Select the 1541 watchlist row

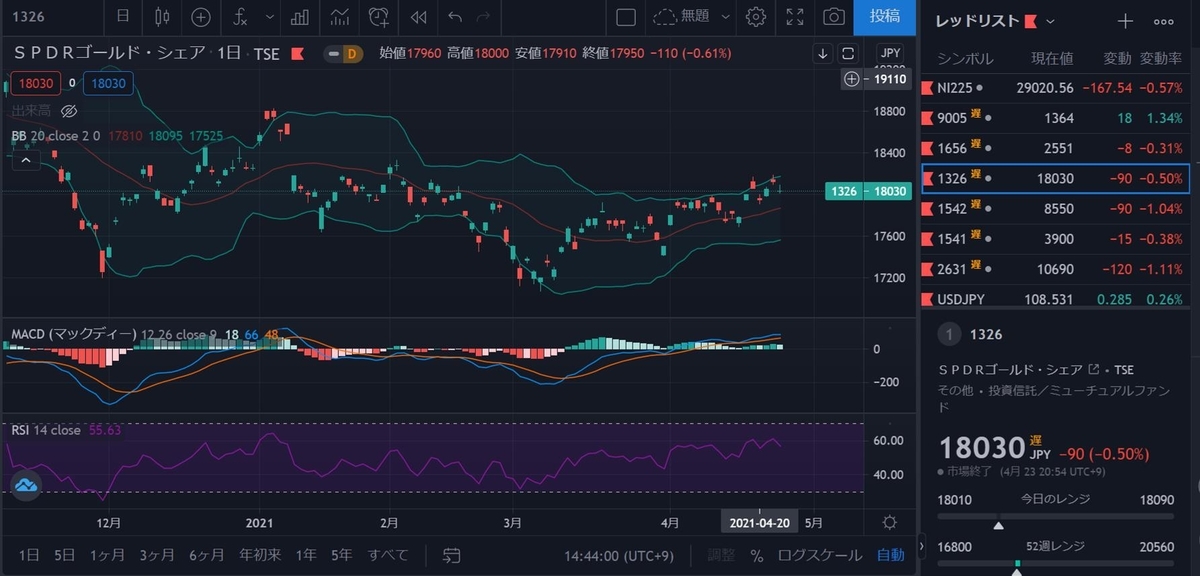tap(1055, 239)
